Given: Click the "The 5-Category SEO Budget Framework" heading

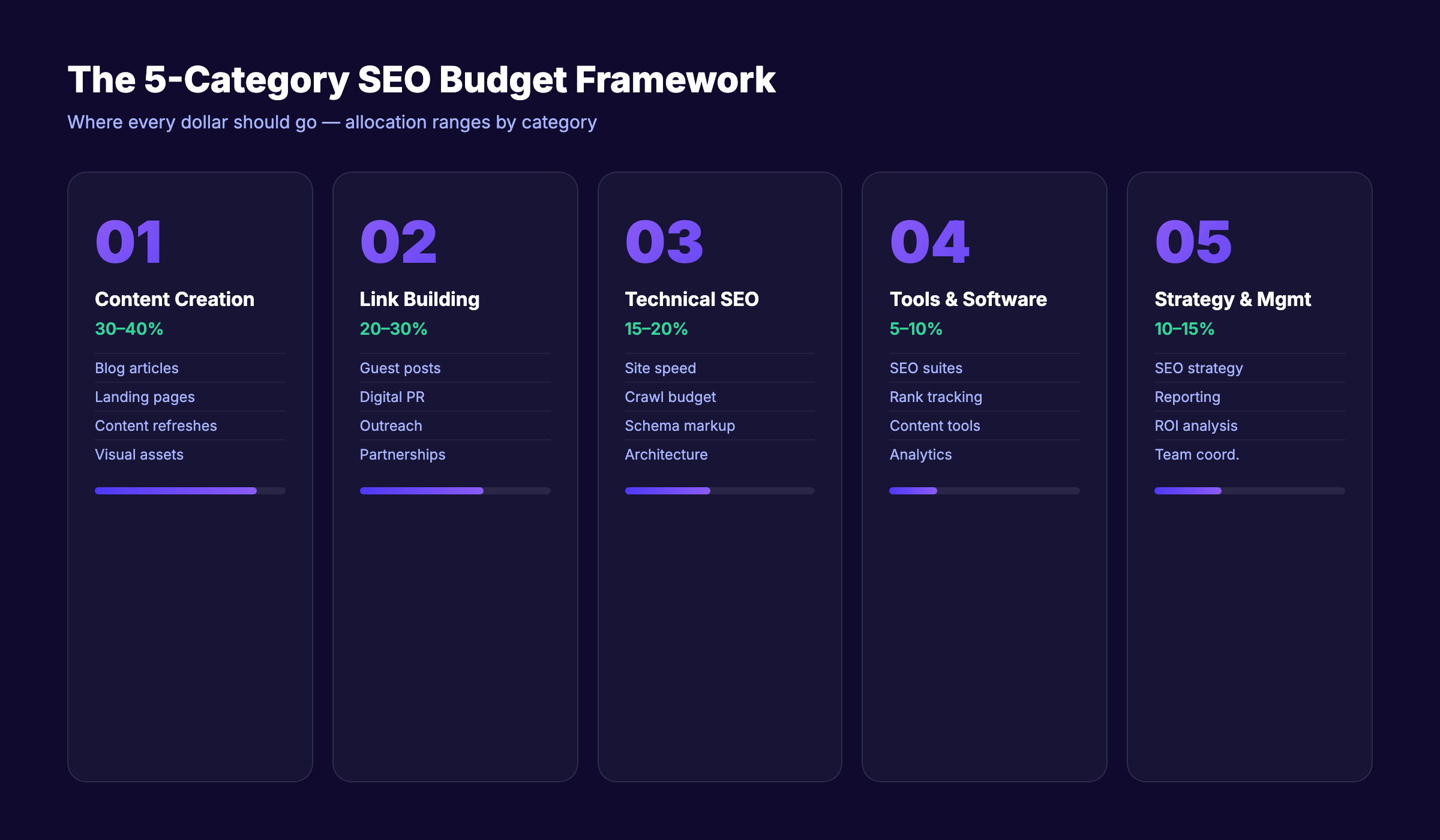Looking at the screenshot, I should [x=422, y=78].
